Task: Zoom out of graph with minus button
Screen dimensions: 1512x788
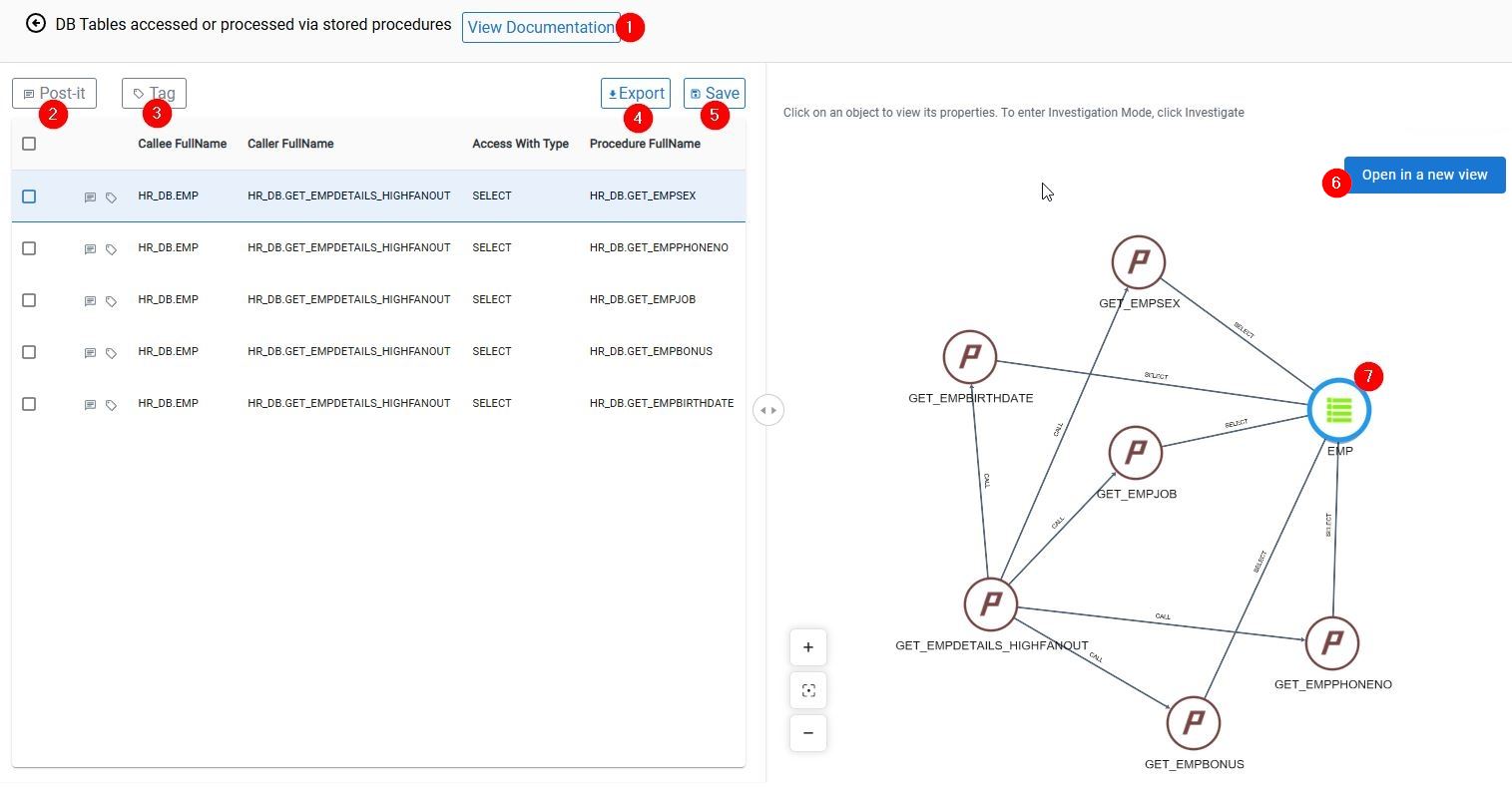Action: [x=808, y=733]
